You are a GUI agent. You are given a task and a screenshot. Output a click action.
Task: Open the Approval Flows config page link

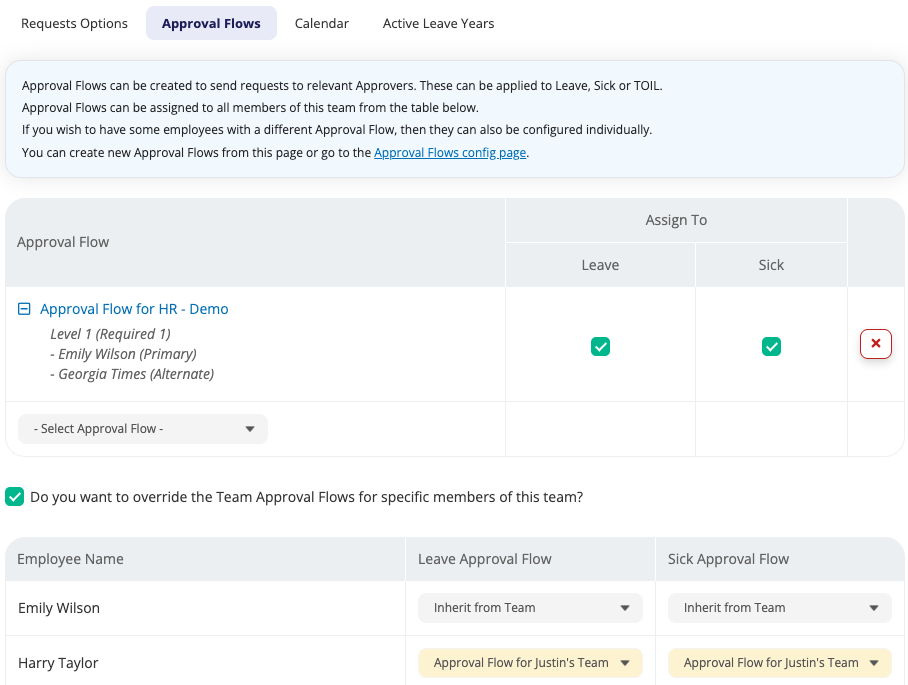450,153
